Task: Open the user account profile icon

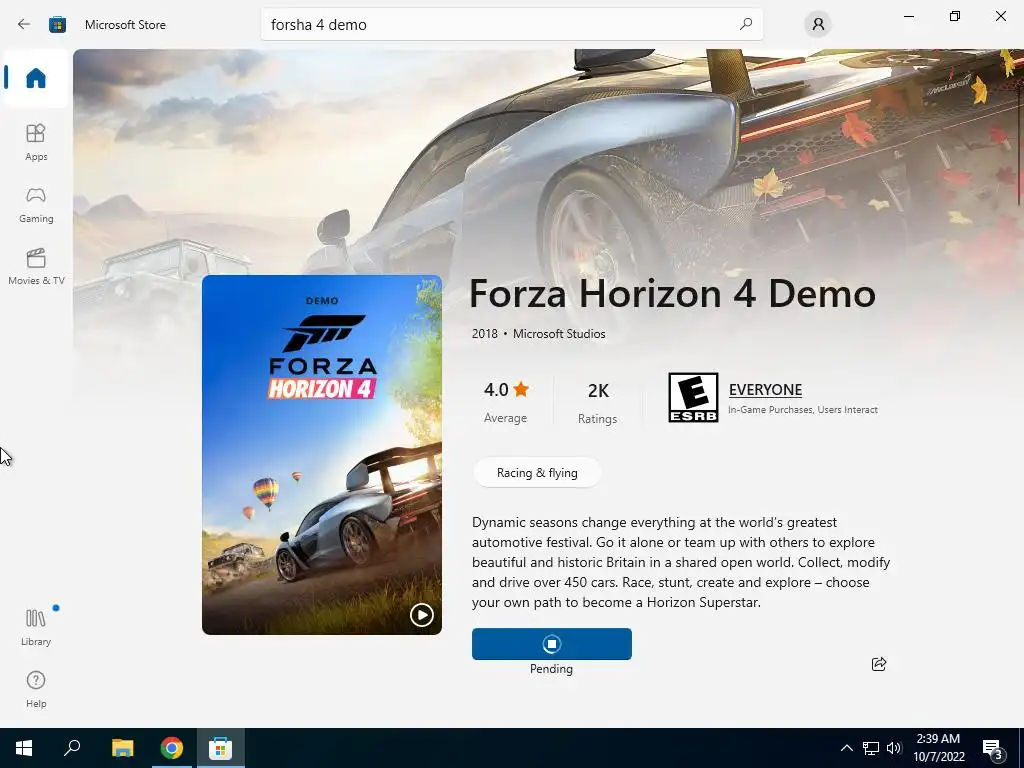Action: pos(818,24)
